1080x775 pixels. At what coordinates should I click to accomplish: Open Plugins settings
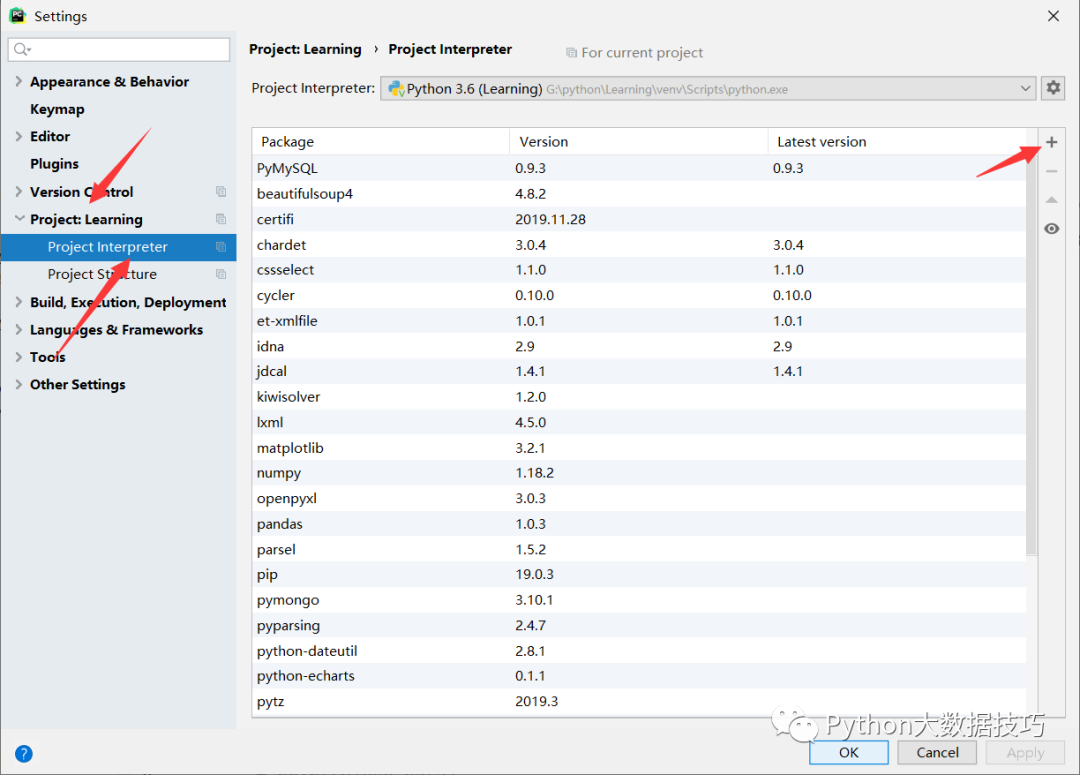(54, 164)
